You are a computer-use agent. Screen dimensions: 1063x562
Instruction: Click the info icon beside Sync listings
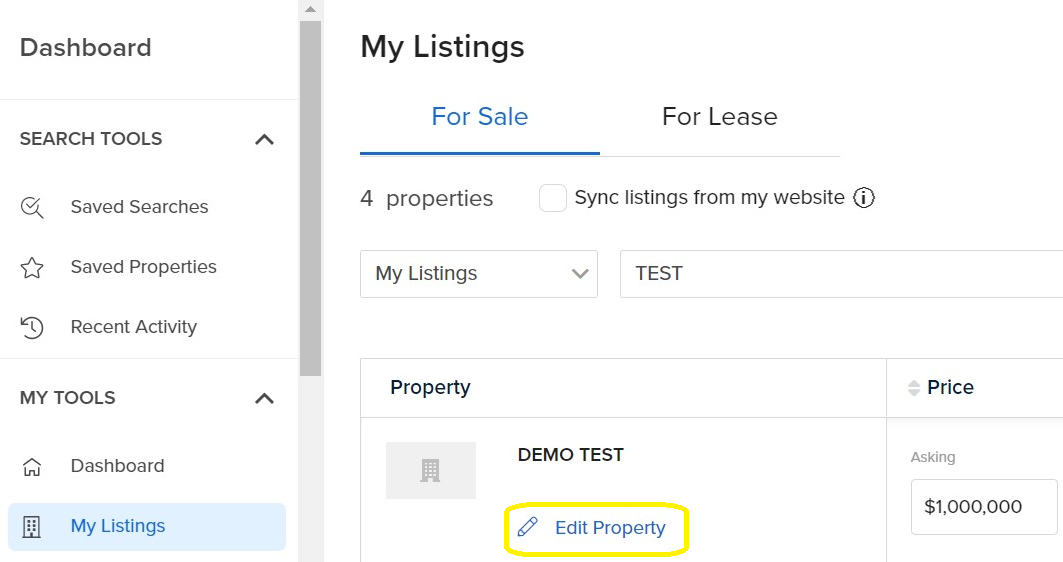864,198
